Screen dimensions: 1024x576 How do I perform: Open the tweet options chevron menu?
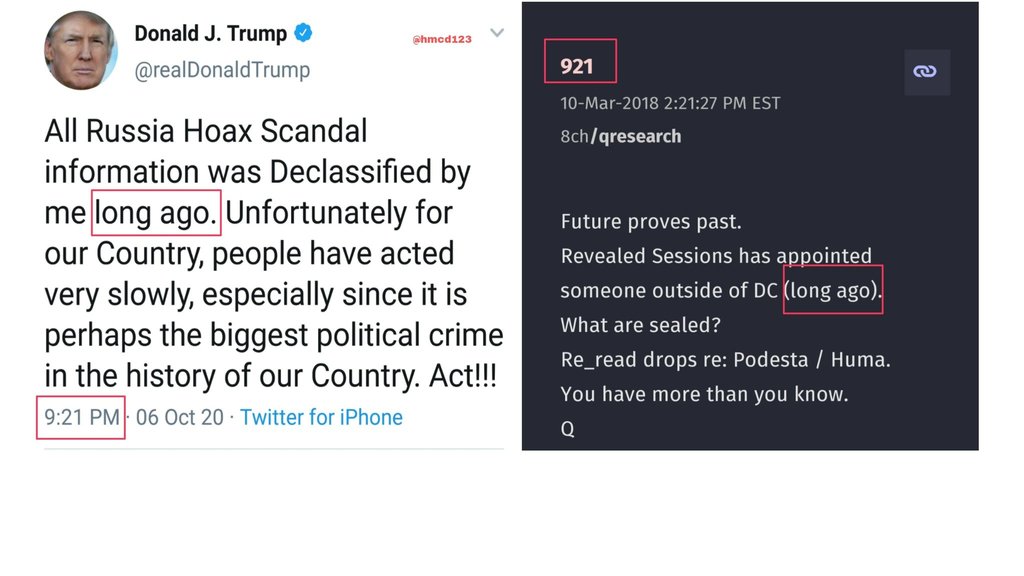497,33
